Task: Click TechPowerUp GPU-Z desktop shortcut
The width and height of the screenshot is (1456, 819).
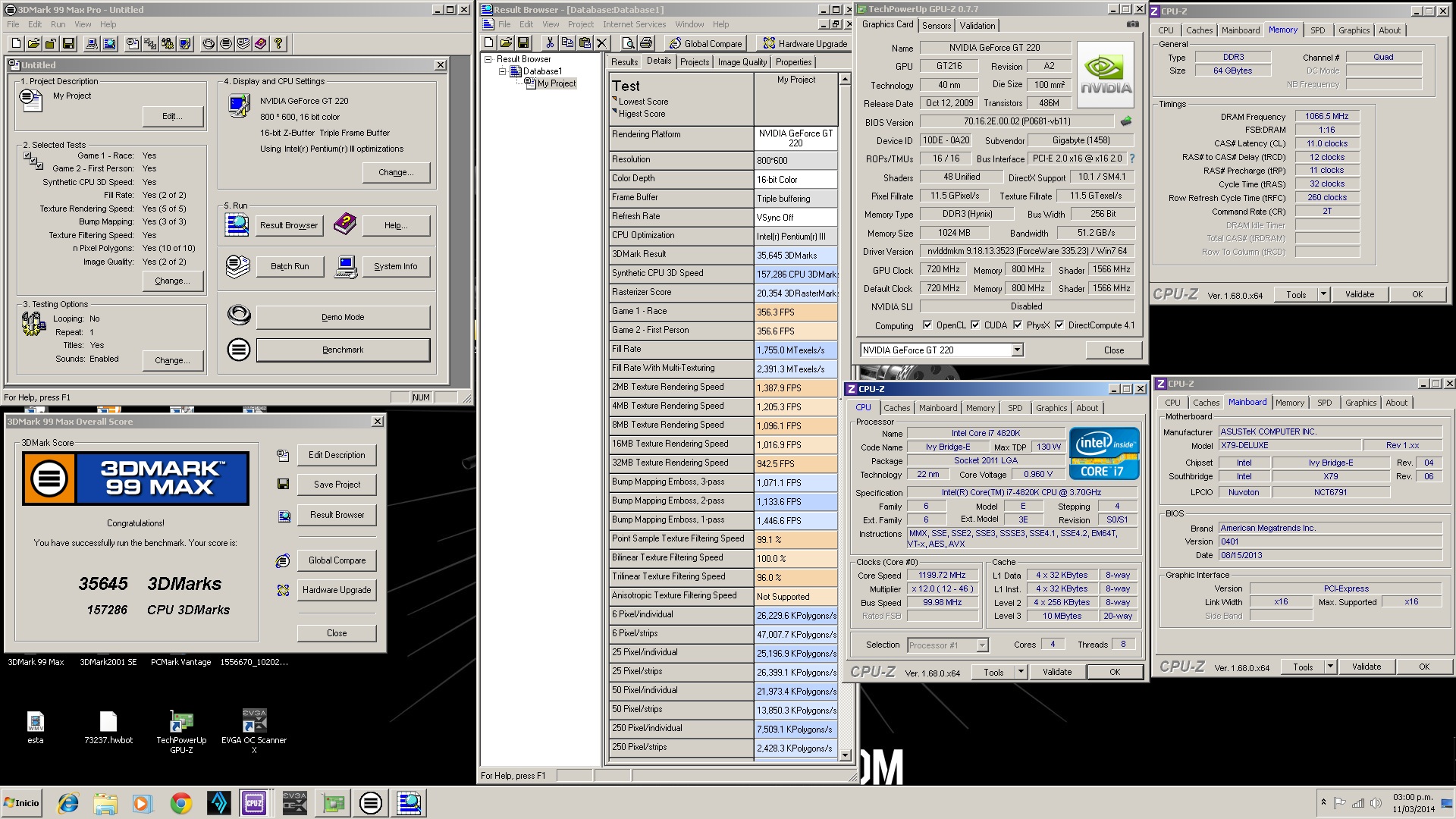Action: tap(181, 731)
